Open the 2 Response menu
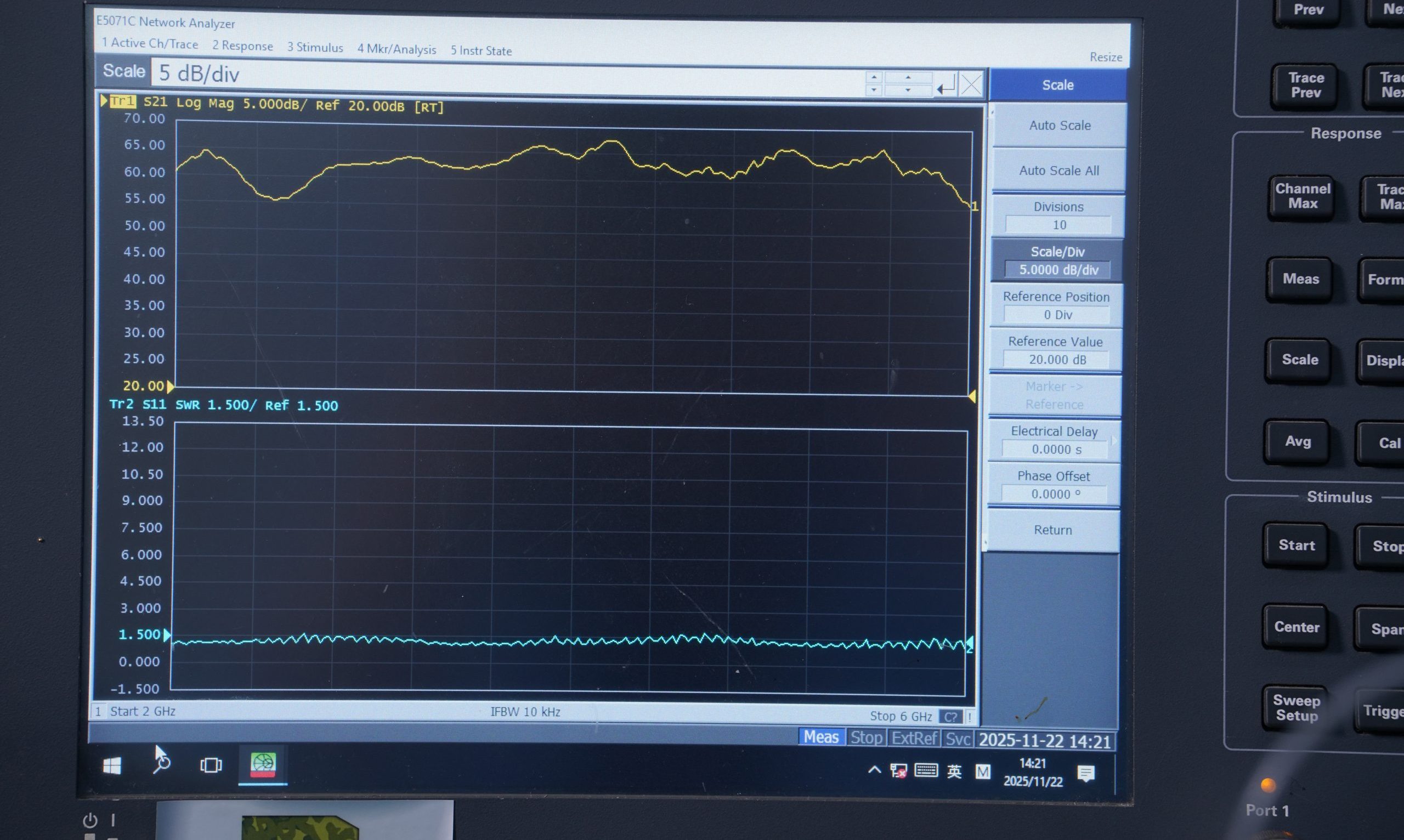This screenshot has height=840, width=1404. pyautogui.click(x=242, y=46)
